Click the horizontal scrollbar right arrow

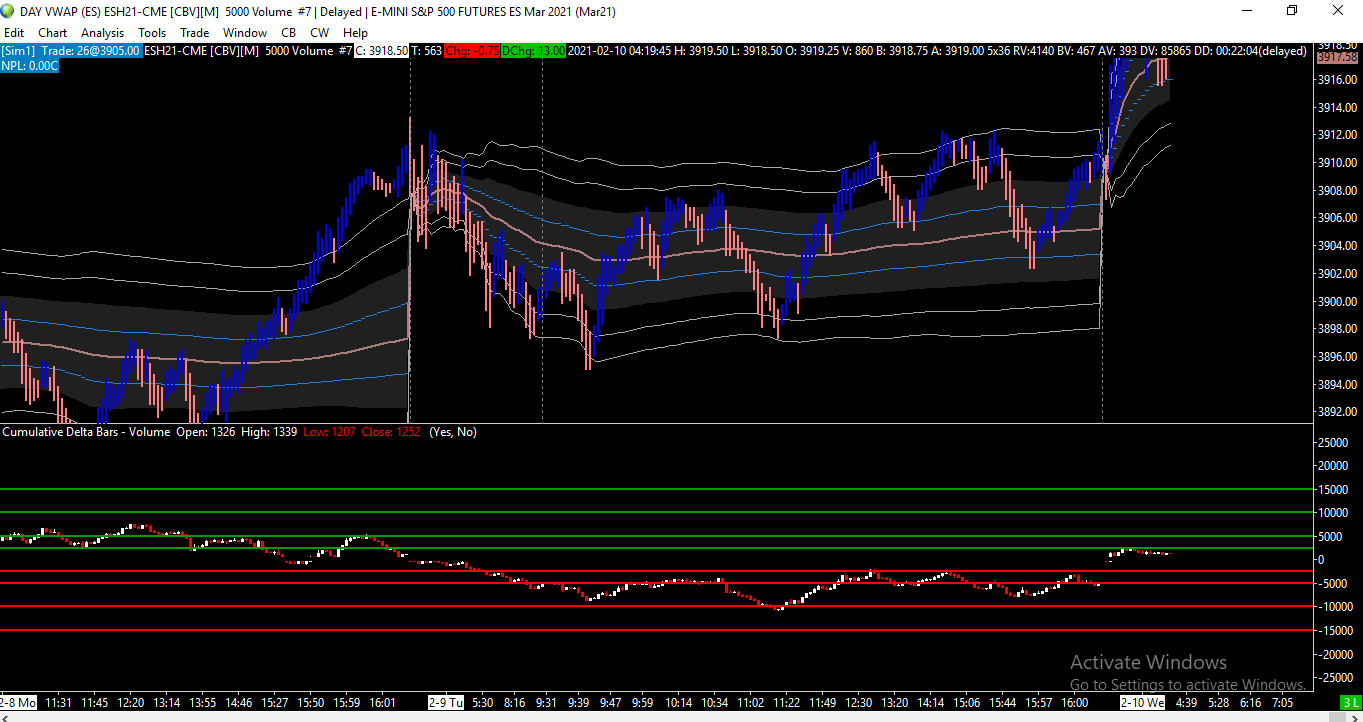click(x=1357, y=717)
